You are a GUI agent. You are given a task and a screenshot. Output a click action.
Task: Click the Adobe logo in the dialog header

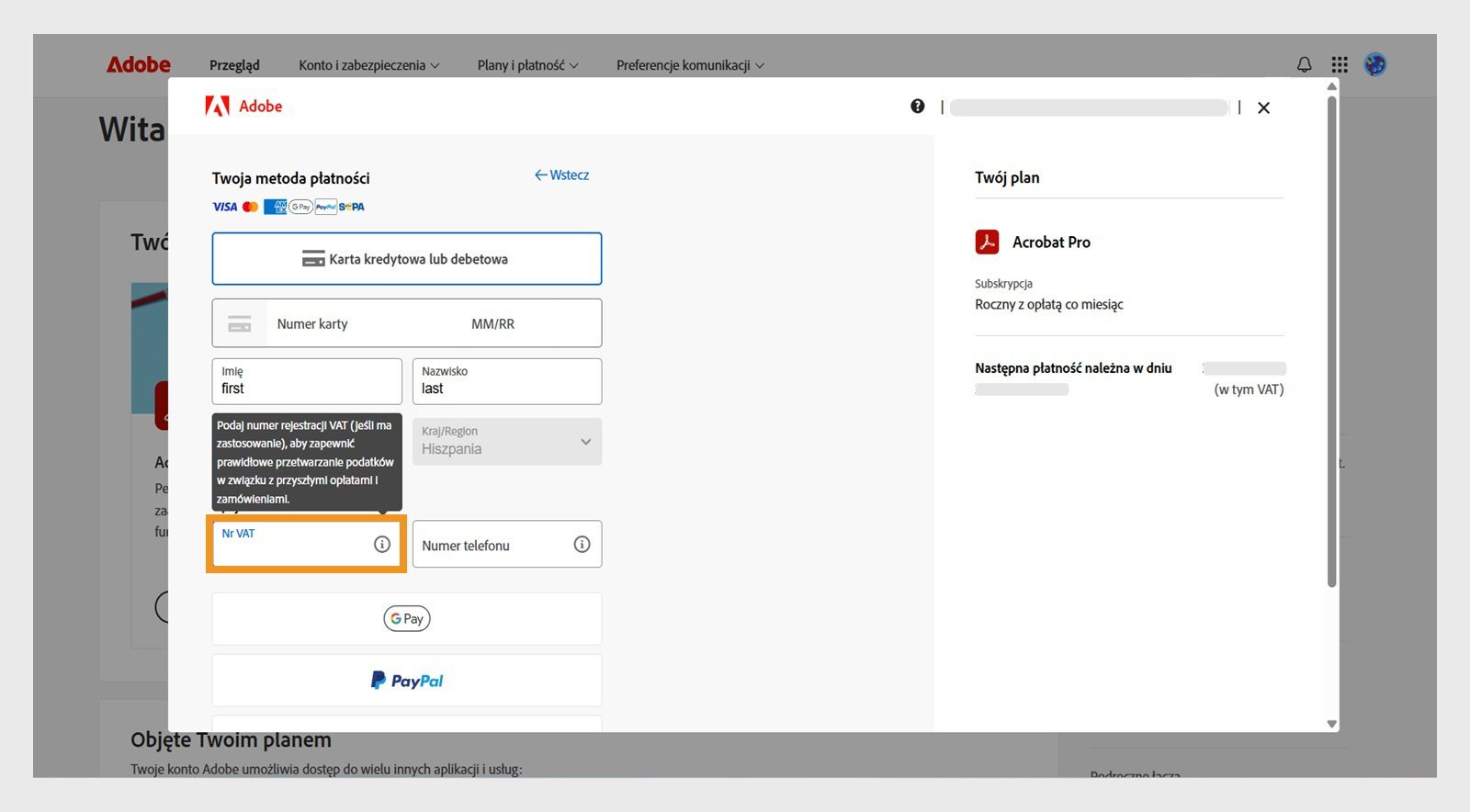[x=243, y=107]
